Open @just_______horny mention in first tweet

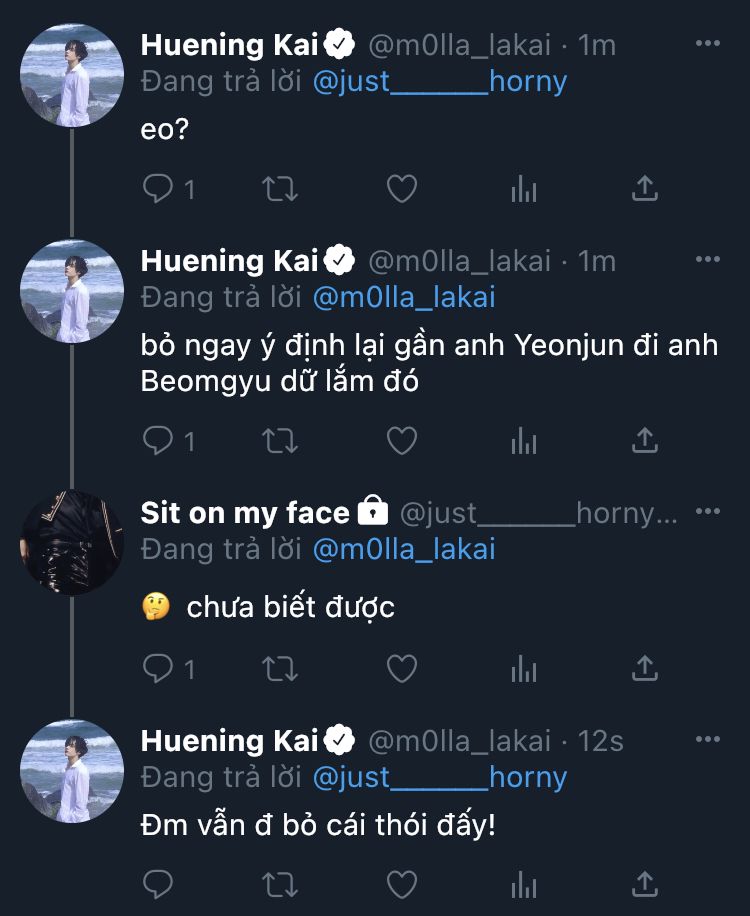pos(440,81)
